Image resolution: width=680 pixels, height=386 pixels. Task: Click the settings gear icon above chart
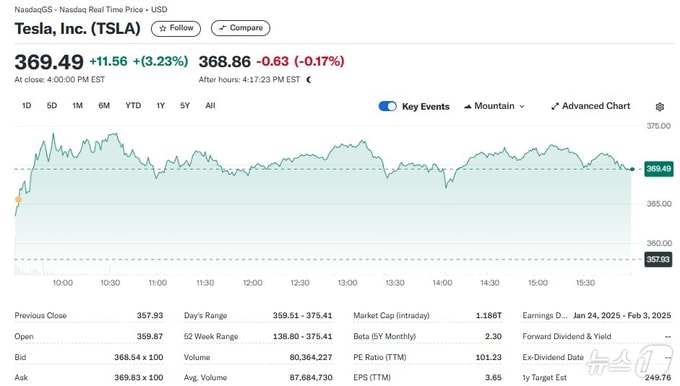[x=660, y=107]
